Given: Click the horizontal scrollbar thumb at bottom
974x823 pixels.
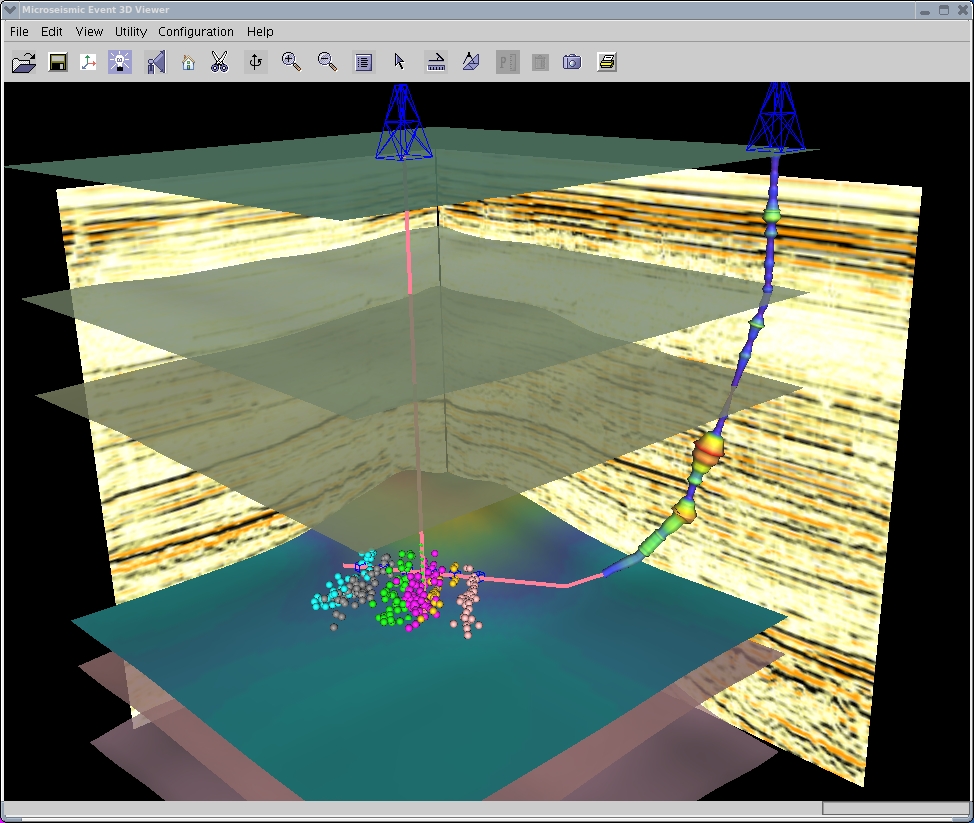Looking at the screenshot, I should click(x=893, y=808).
